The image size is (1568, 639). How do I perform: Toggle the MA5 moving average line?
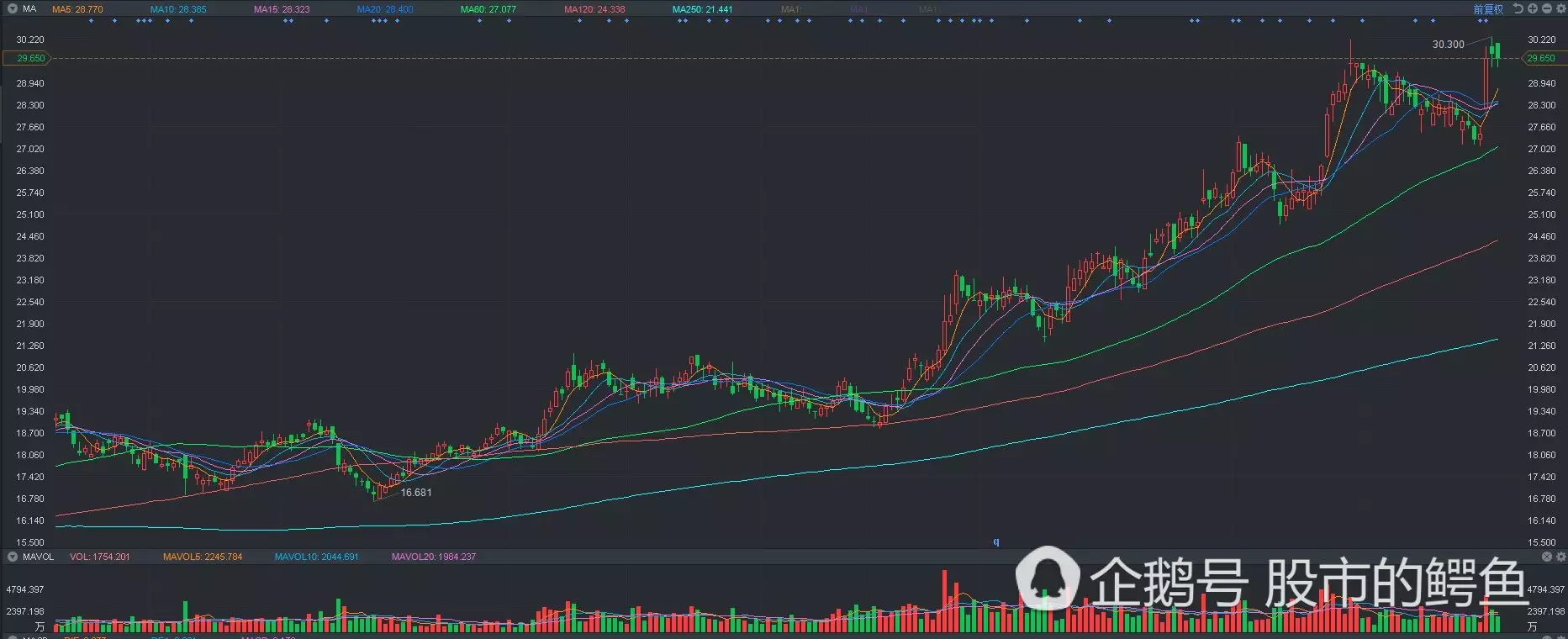click(x=77, y=9)
